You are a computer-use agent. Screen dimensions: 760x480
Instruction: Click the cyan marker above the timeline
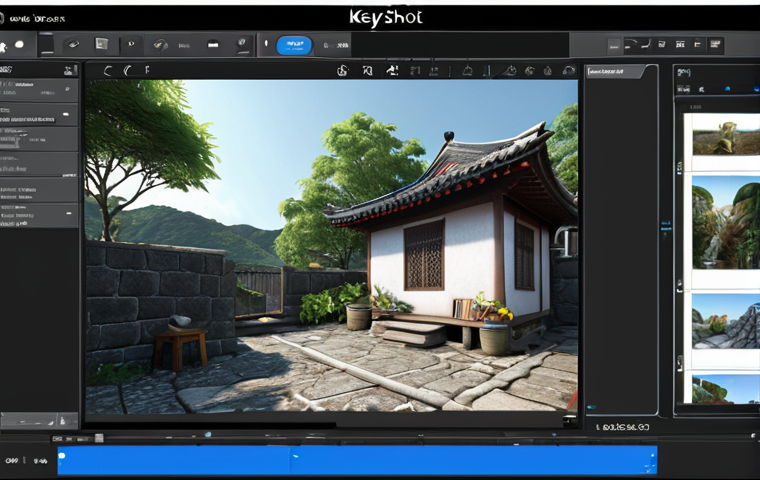[208, 434]
